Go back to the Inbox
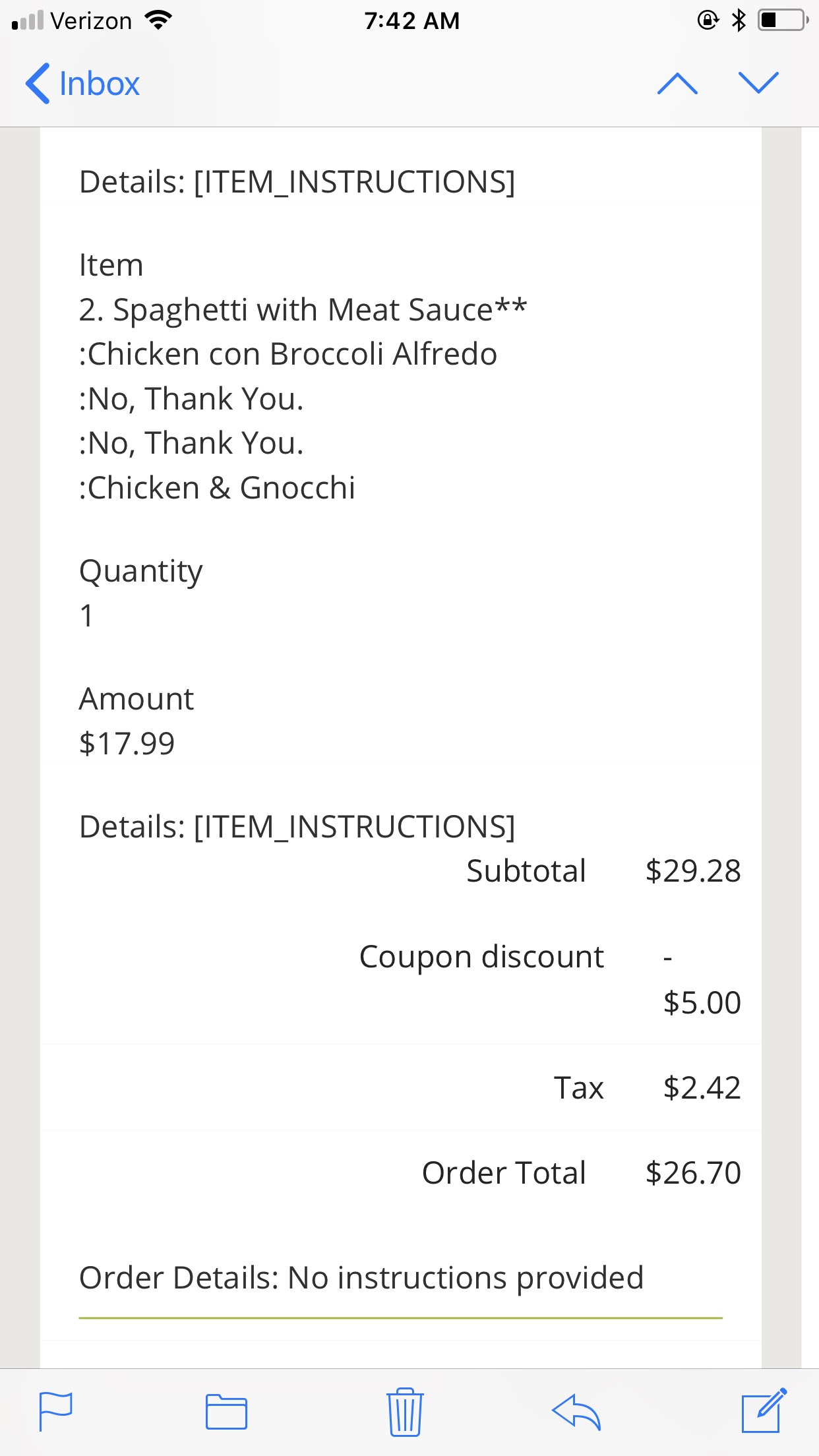The width and height of the screenshot is (819, 1456). [x=83, y=84]
